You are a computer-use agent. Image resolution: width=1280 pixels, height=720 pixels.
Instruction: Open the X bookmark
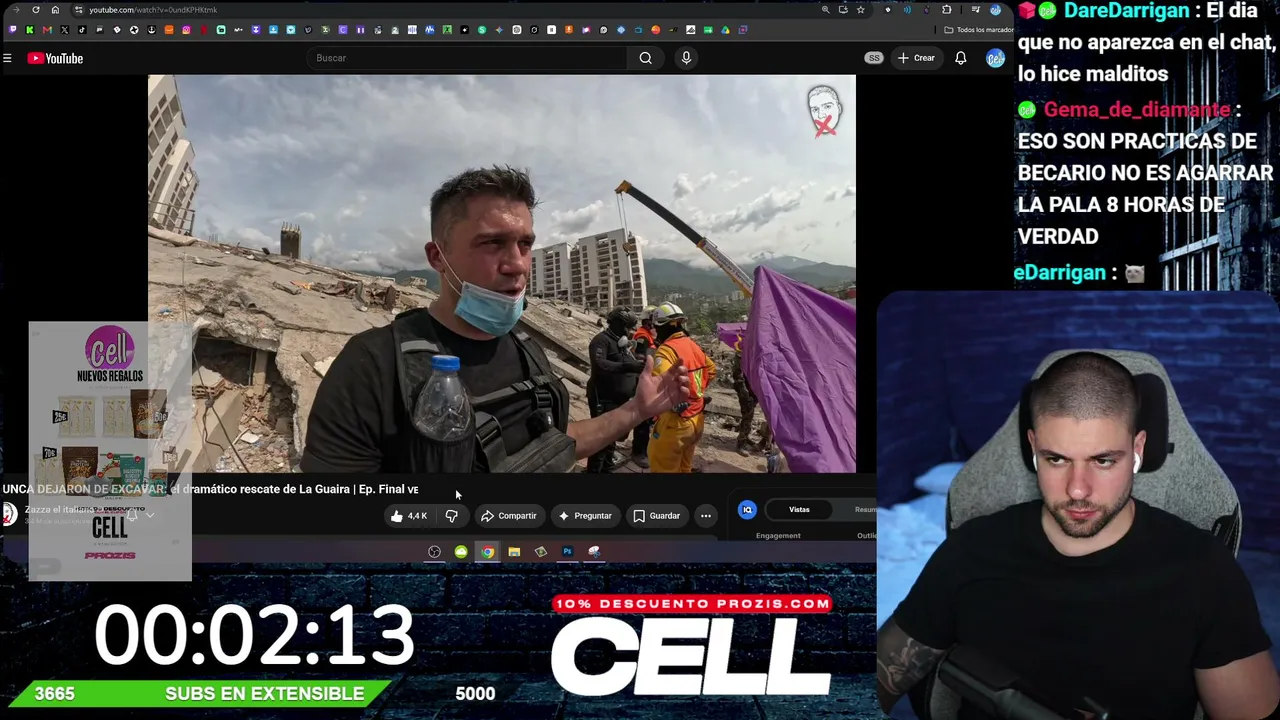click(65, 30)
